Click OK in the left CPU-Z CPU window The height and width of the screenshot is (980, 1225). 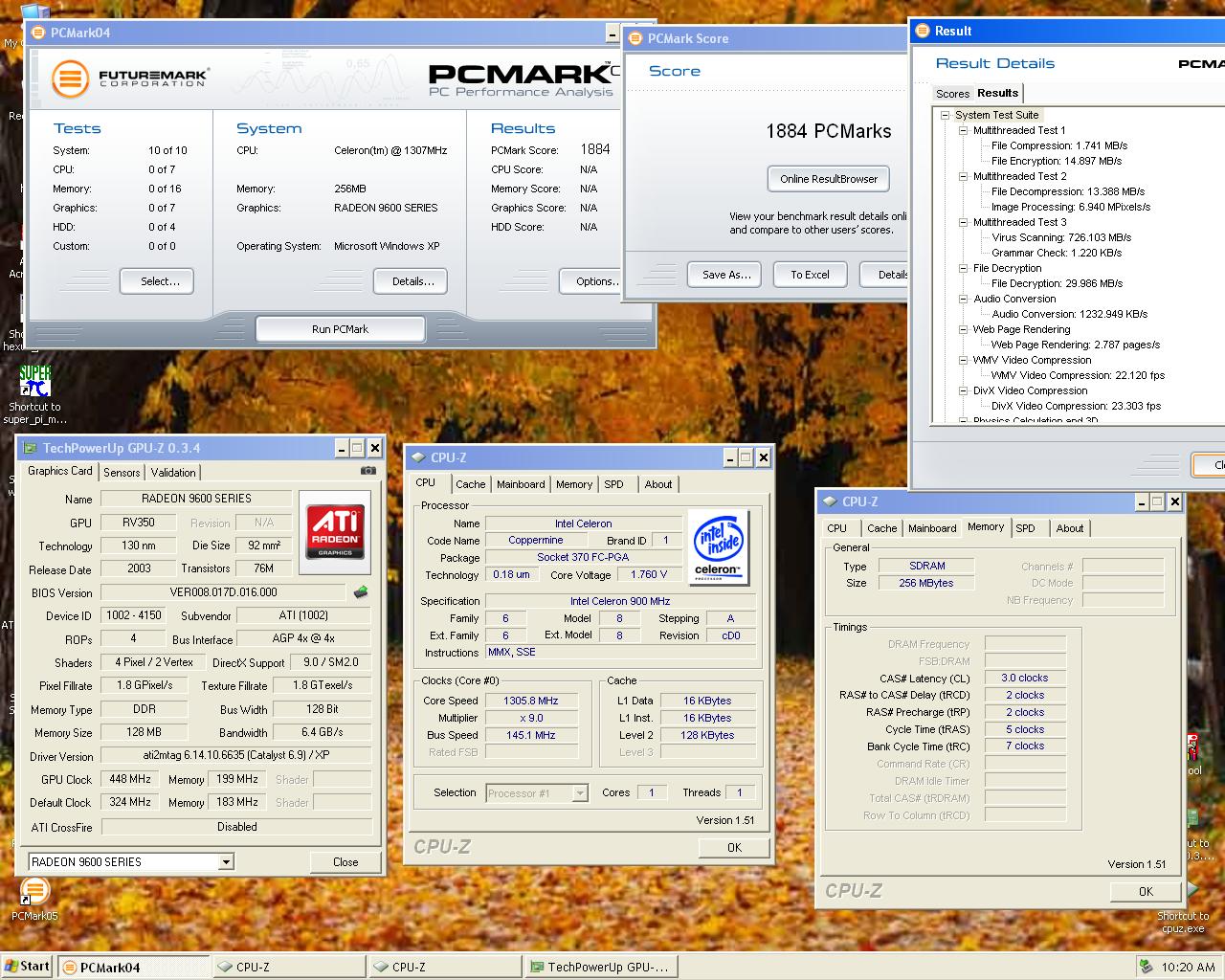pos(734,847)
